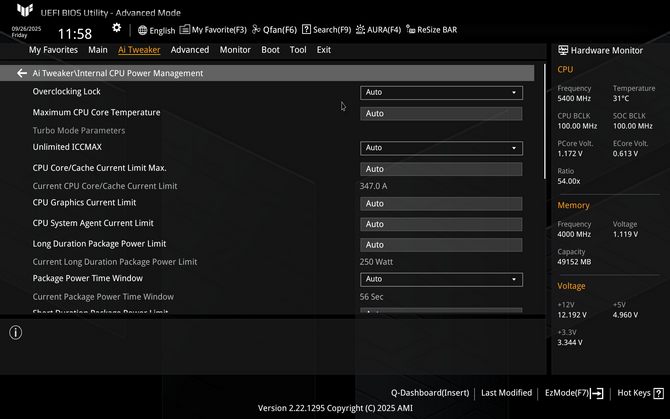Image resolution: width=670 pixels, height=419 pixels.
Task: Click CPU Core/Cache Current Limit Max. field
Action: pos(441,169)
